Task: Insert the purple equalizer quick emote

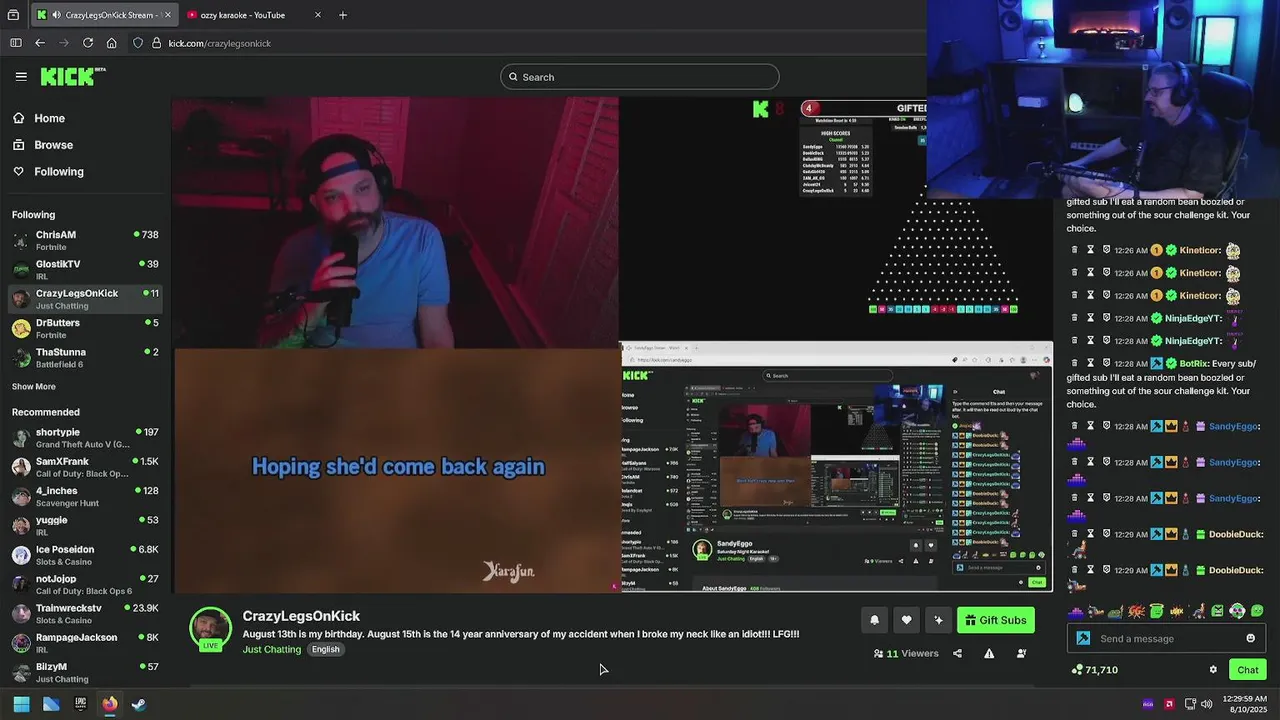Action: 1076,611
